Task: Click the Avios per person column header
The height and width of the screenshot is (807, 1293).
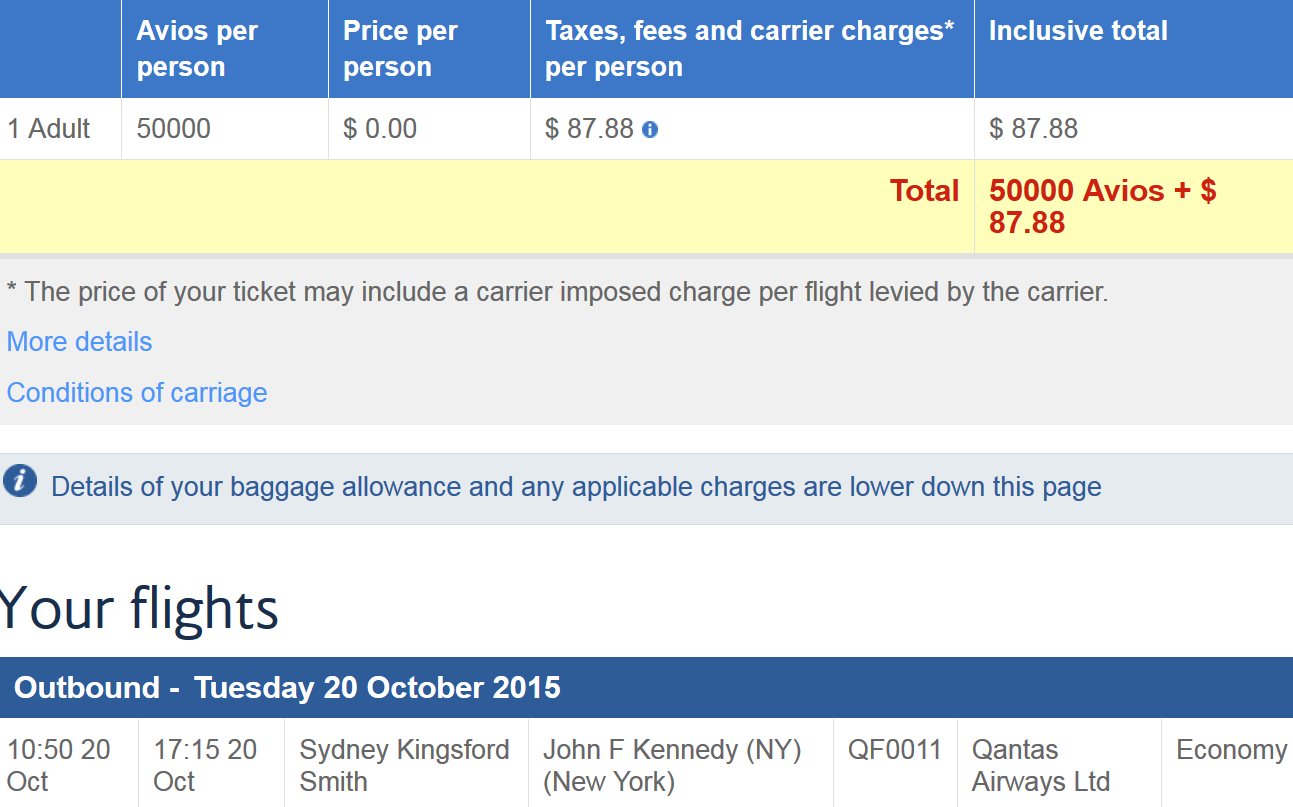Action: [197, 49]
